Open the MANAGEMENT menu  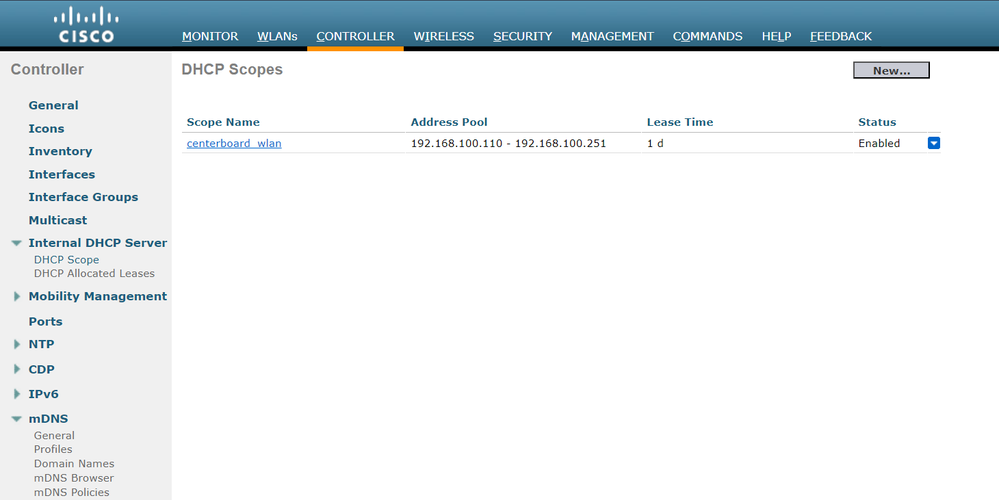[x=612, y=36]
